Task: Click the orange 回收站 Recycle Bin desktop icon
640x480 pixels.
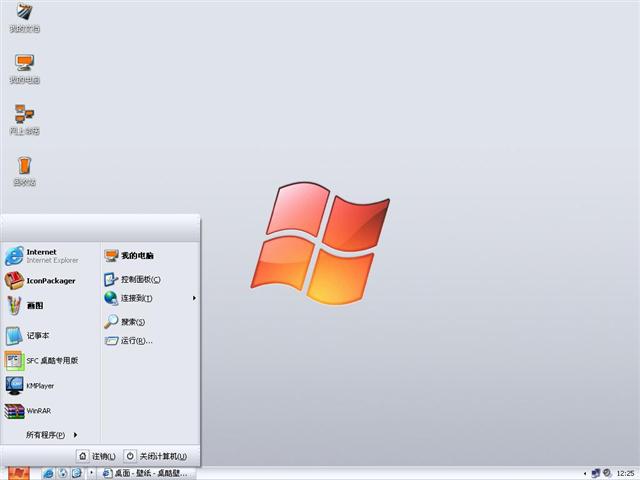Action: (x=24, y=171)
